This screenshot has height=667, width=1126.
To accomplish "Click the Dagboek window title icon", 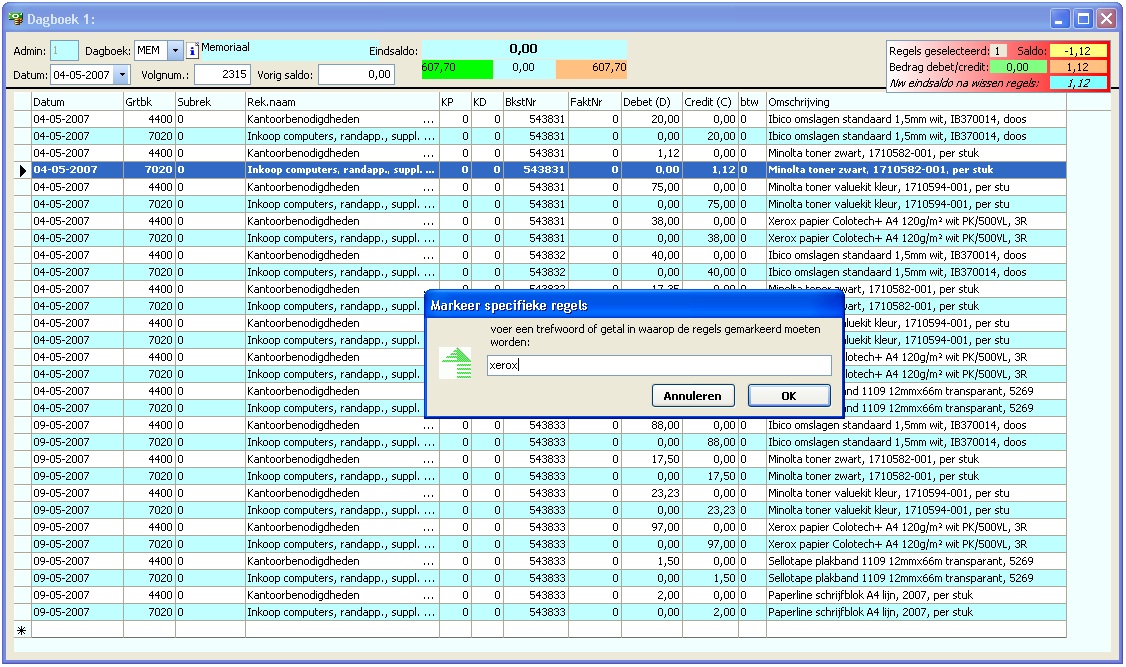I will [x=15, y=18].
